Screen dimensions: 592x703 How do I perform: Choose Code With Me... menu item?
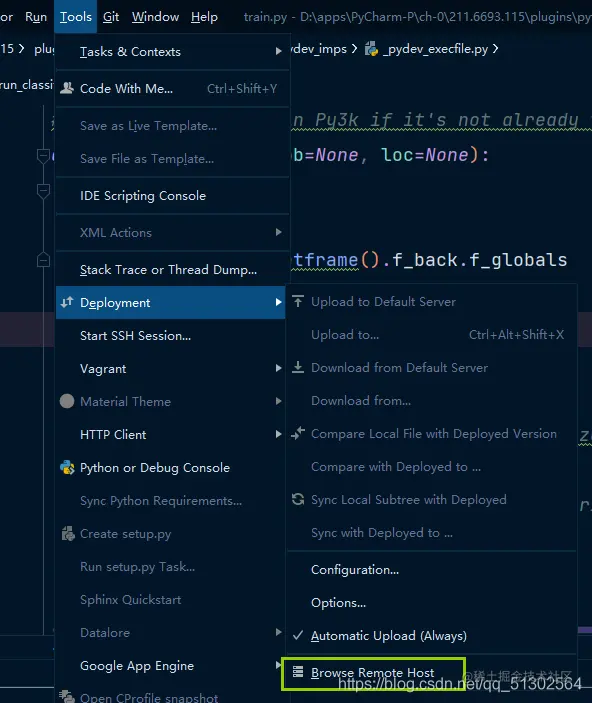pyautogui.click(x=173, y=88)
